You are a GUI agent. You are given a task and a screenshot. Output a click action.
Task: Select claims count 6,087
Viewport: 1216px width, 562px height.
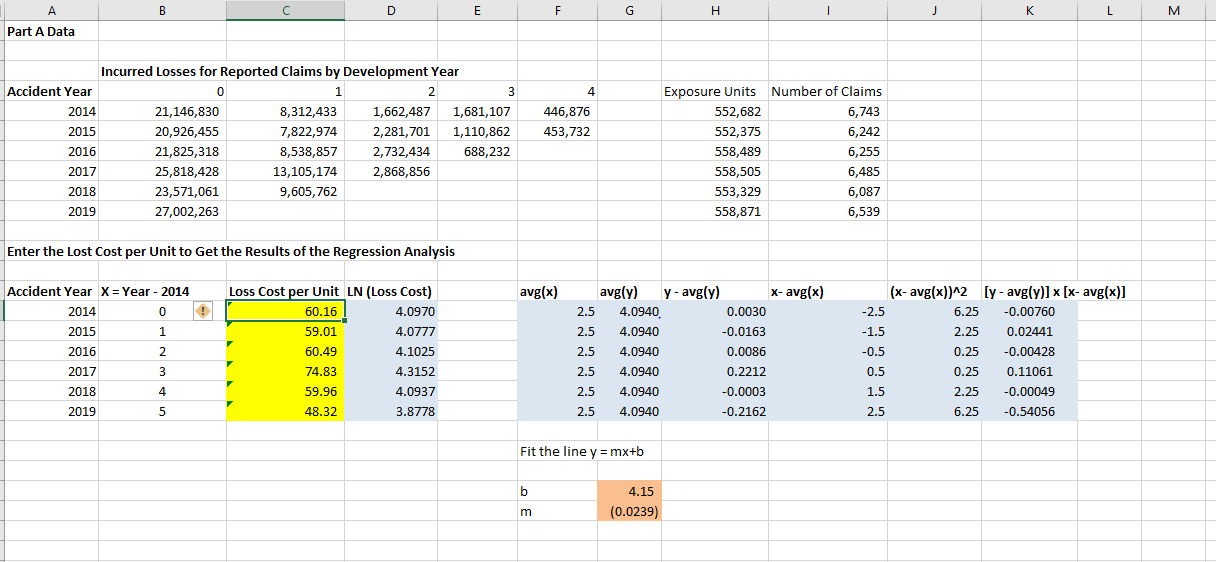point(863,191)
